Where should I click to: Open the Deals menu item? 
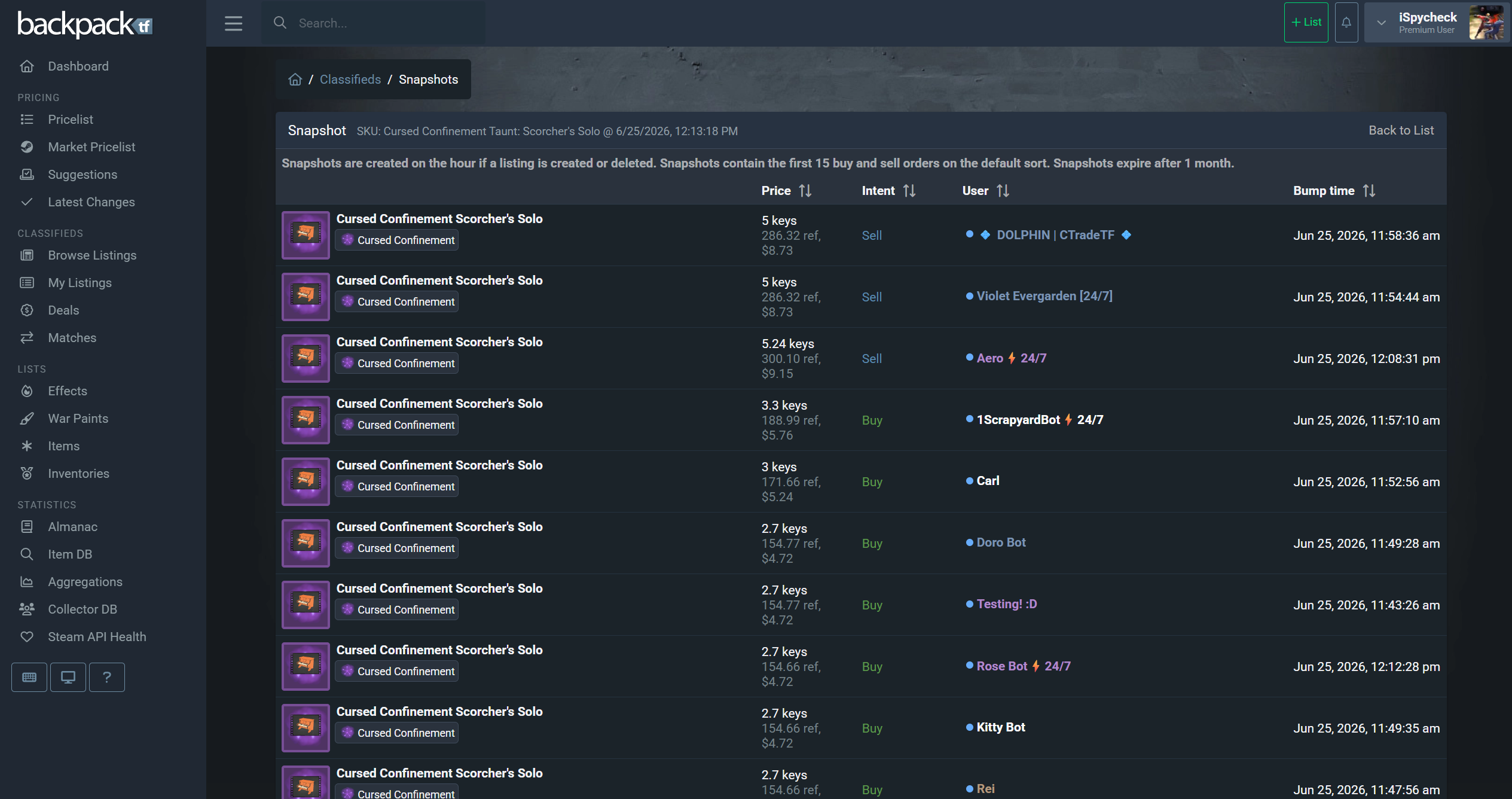63,310
